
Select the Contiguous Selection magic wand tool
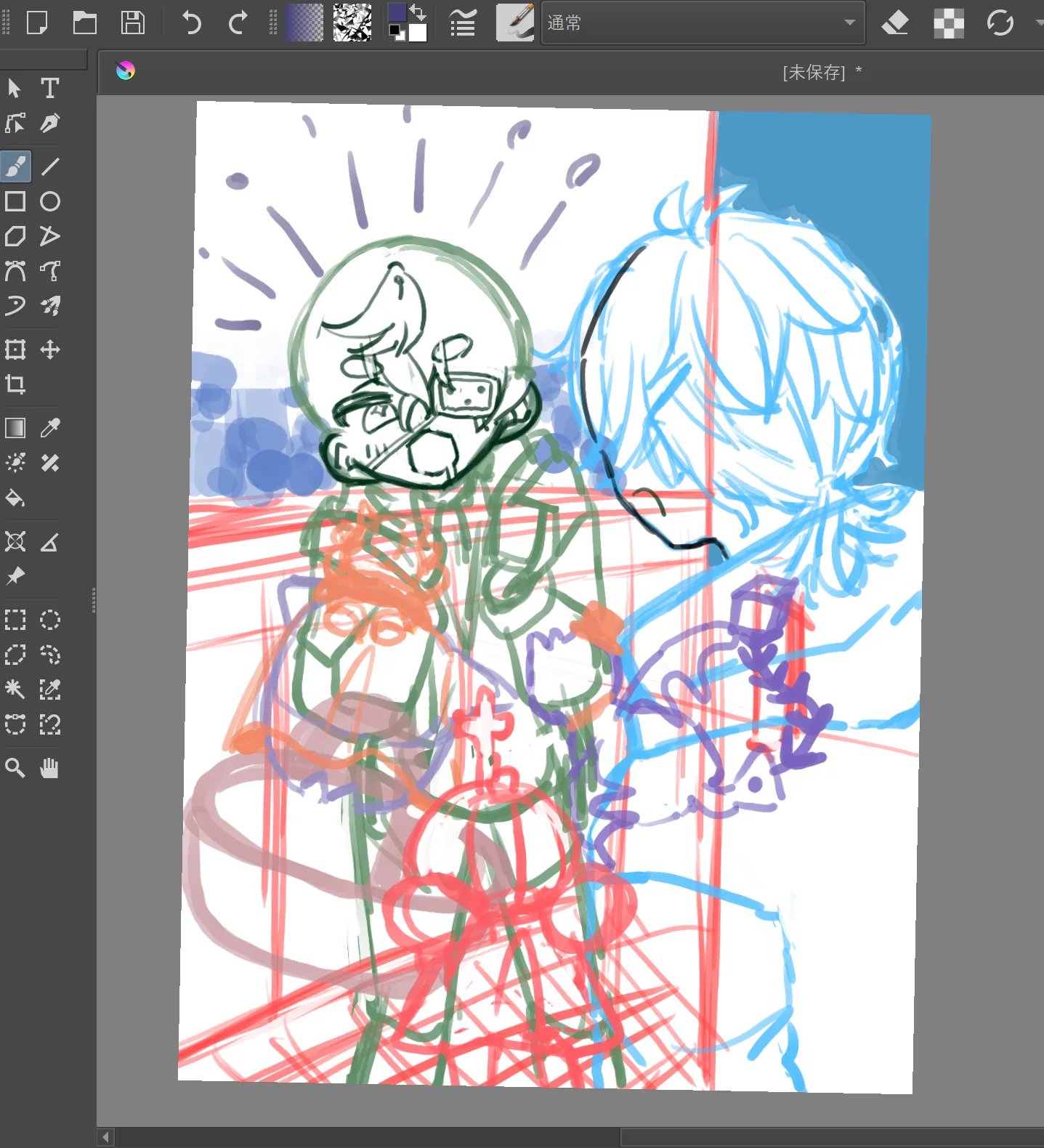[x=15, y=689]
